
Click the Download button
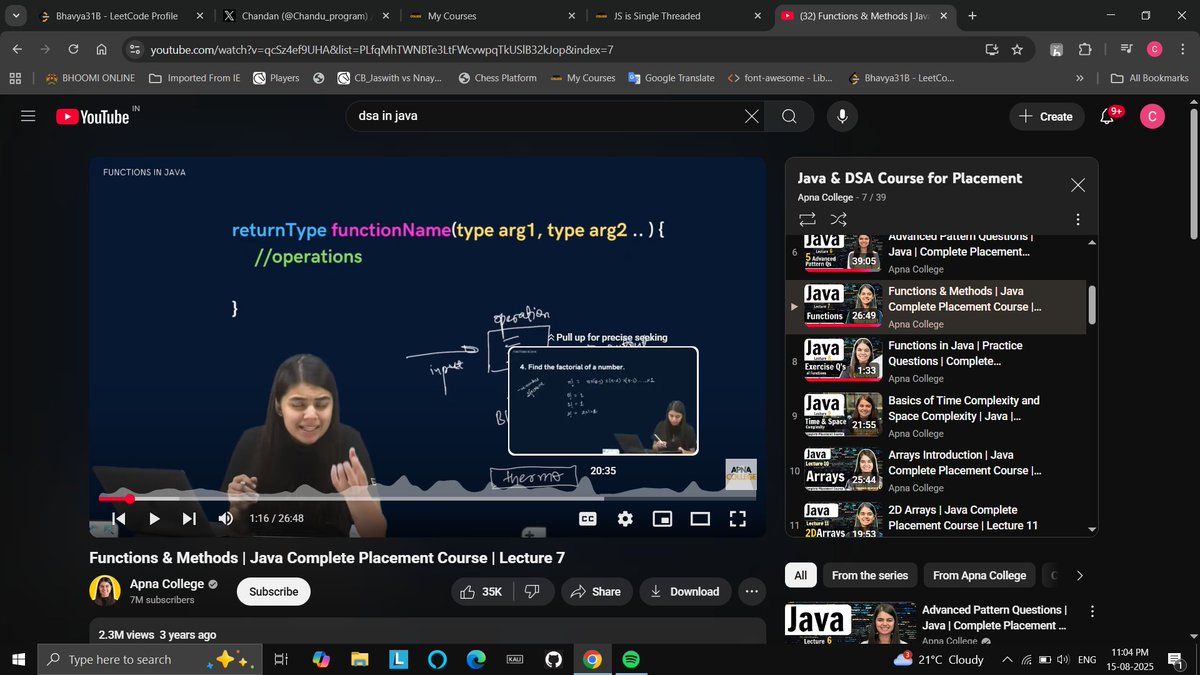[x=685, y=592]
